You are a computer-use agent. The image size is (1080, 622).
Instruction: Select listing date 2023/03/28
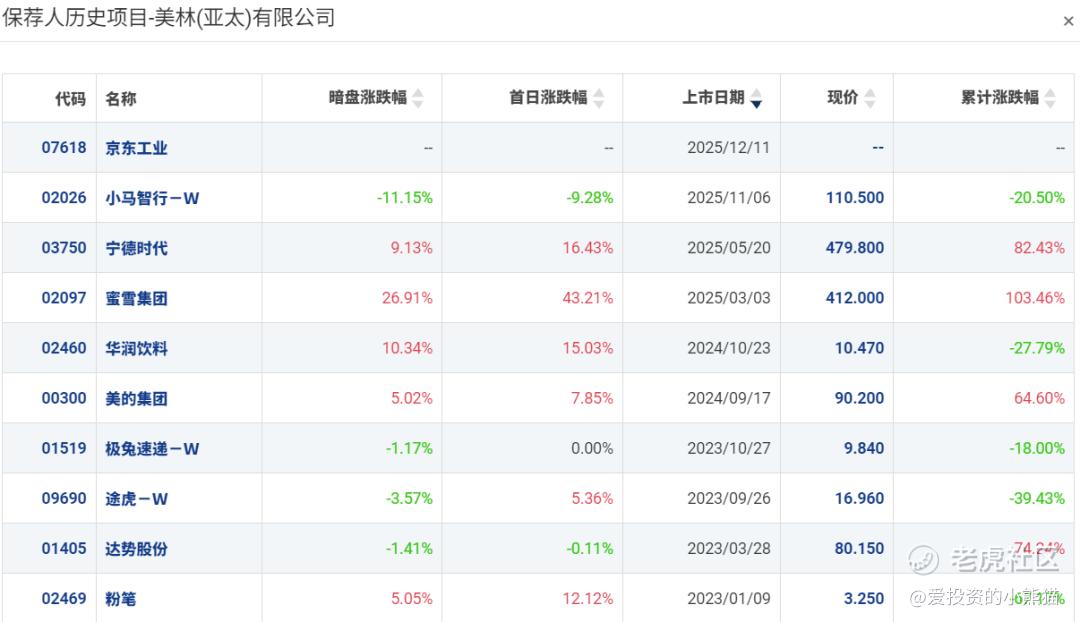coord(729,548)
